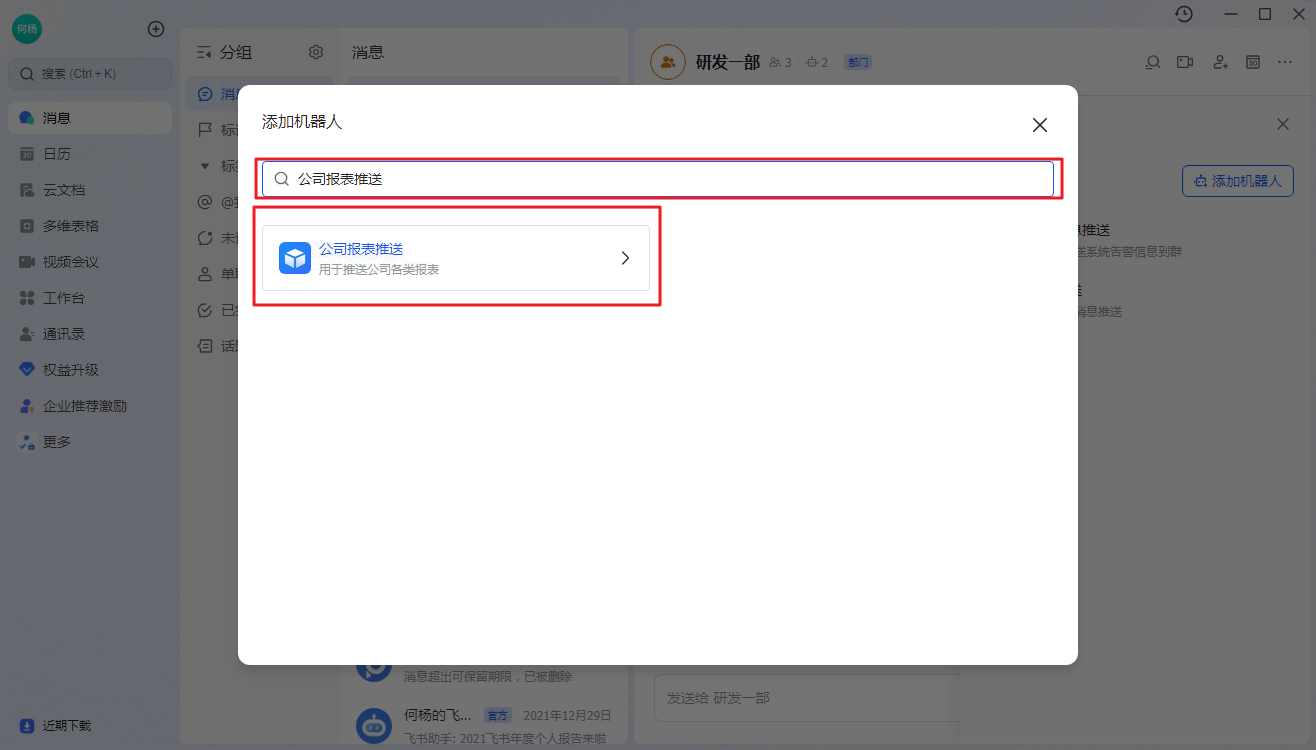Image resolution: width=1316 pixels, height=750 pixels.
Task: Open more options ellipsis in chat header
Action: click(x=1285, y=62)
